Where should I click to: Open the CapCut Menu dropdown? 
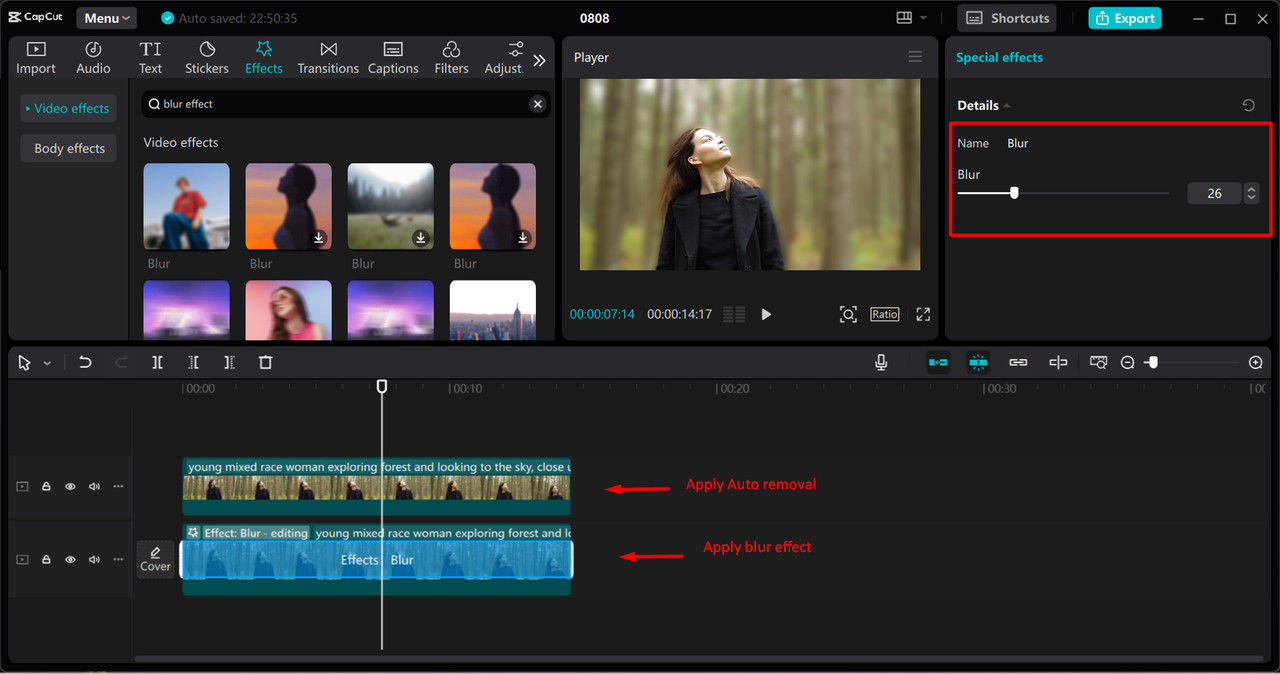click(107, 18)
